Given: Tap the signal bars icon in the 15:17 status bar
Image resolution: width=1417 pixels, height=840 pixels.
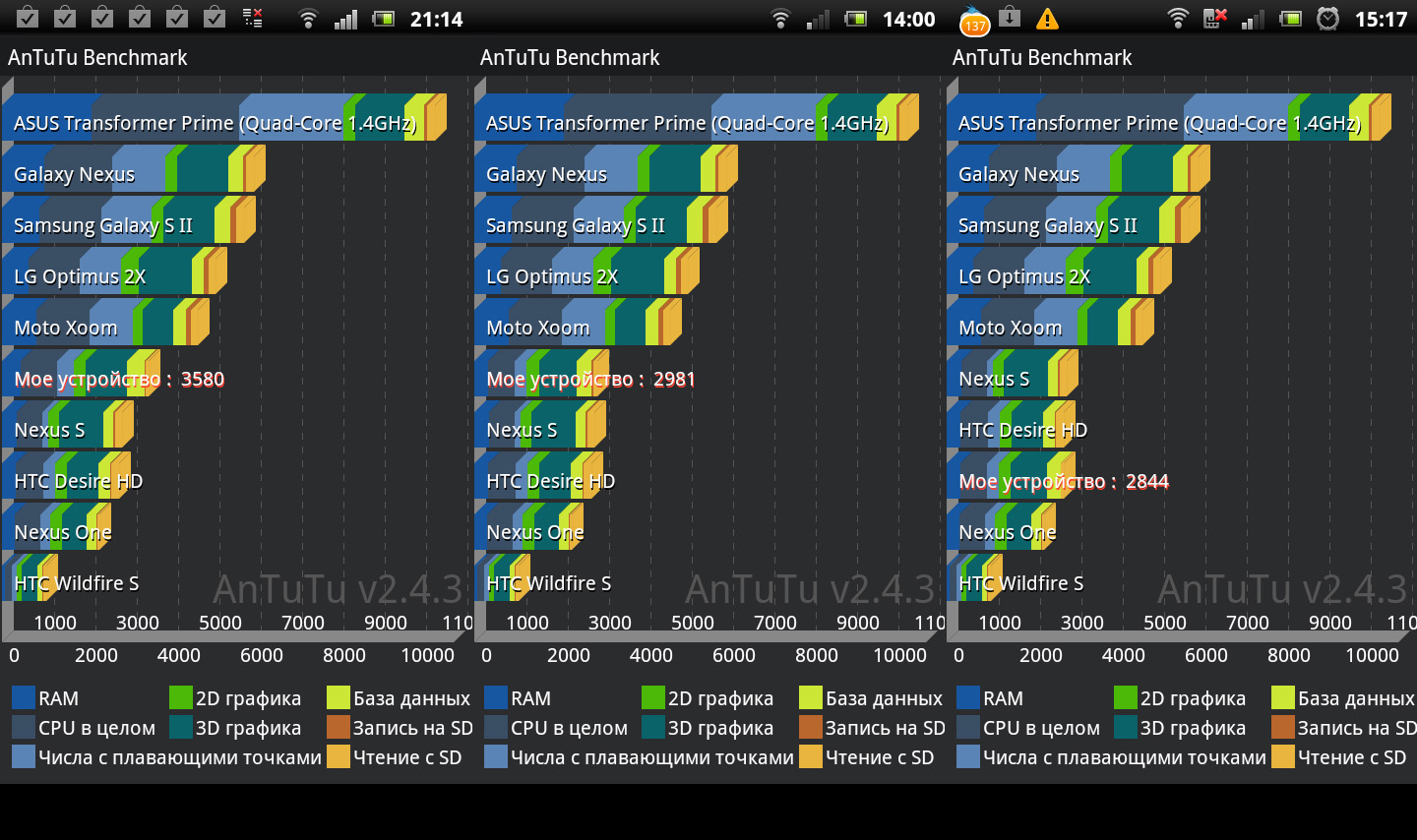Looking at the screenshot, I should 1253,18.
